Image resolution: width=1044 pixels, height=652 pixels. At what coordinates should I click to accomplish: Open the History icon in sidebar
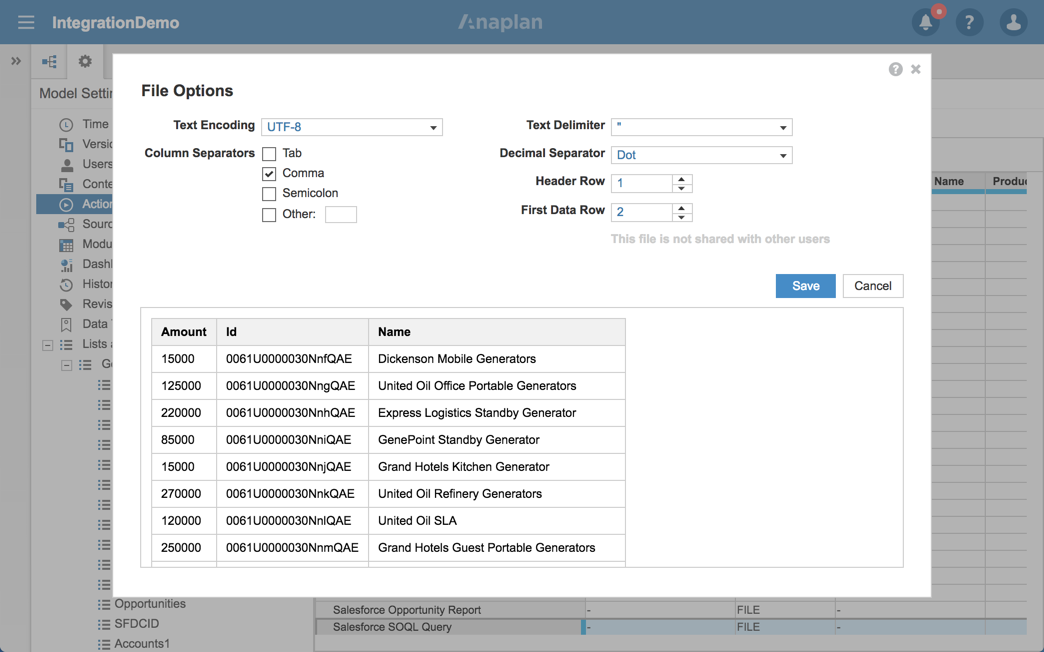(66, 284)
